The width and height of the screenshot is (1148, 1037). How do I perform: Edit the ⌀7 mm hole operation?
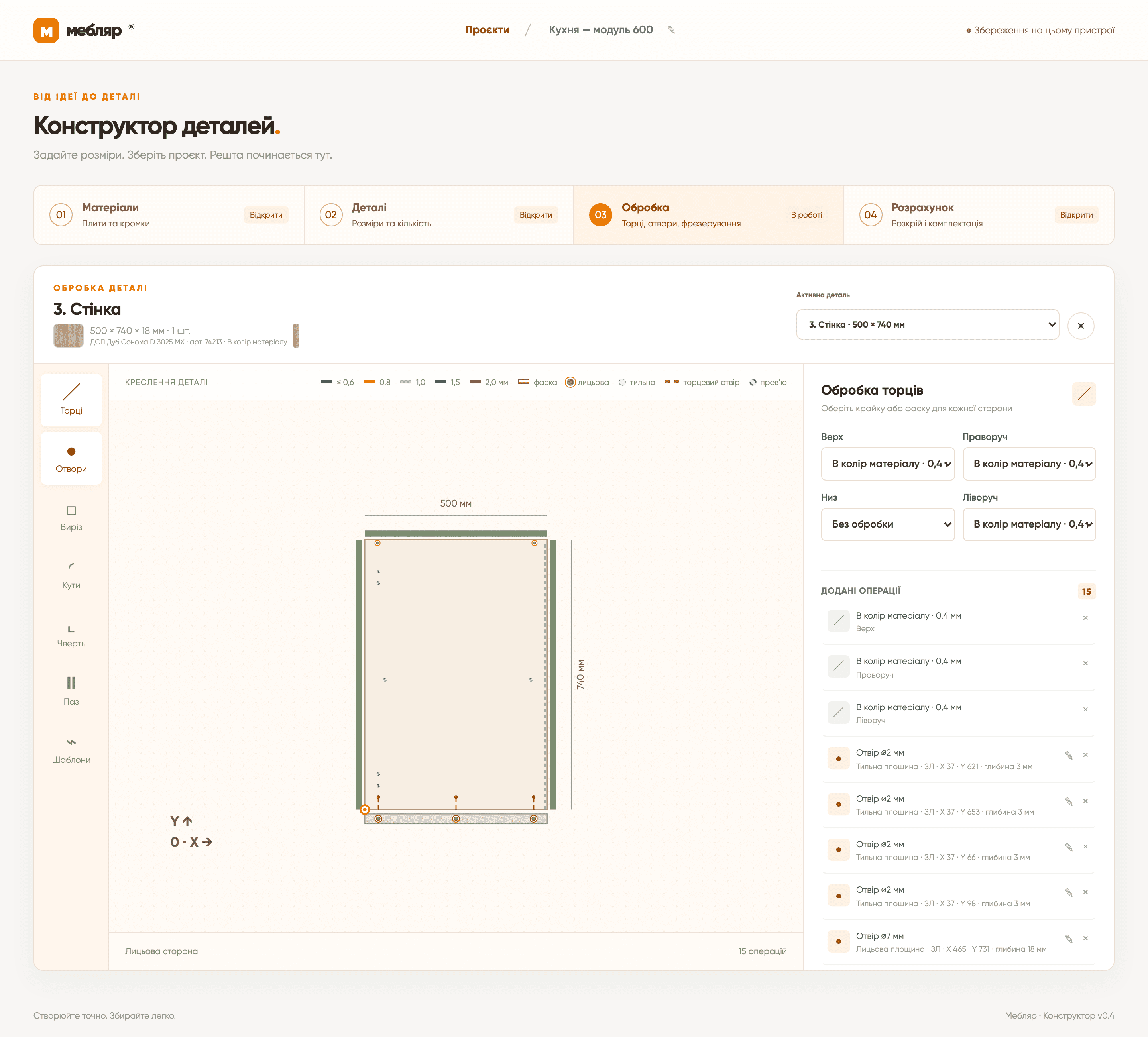tap(1068, 939)
